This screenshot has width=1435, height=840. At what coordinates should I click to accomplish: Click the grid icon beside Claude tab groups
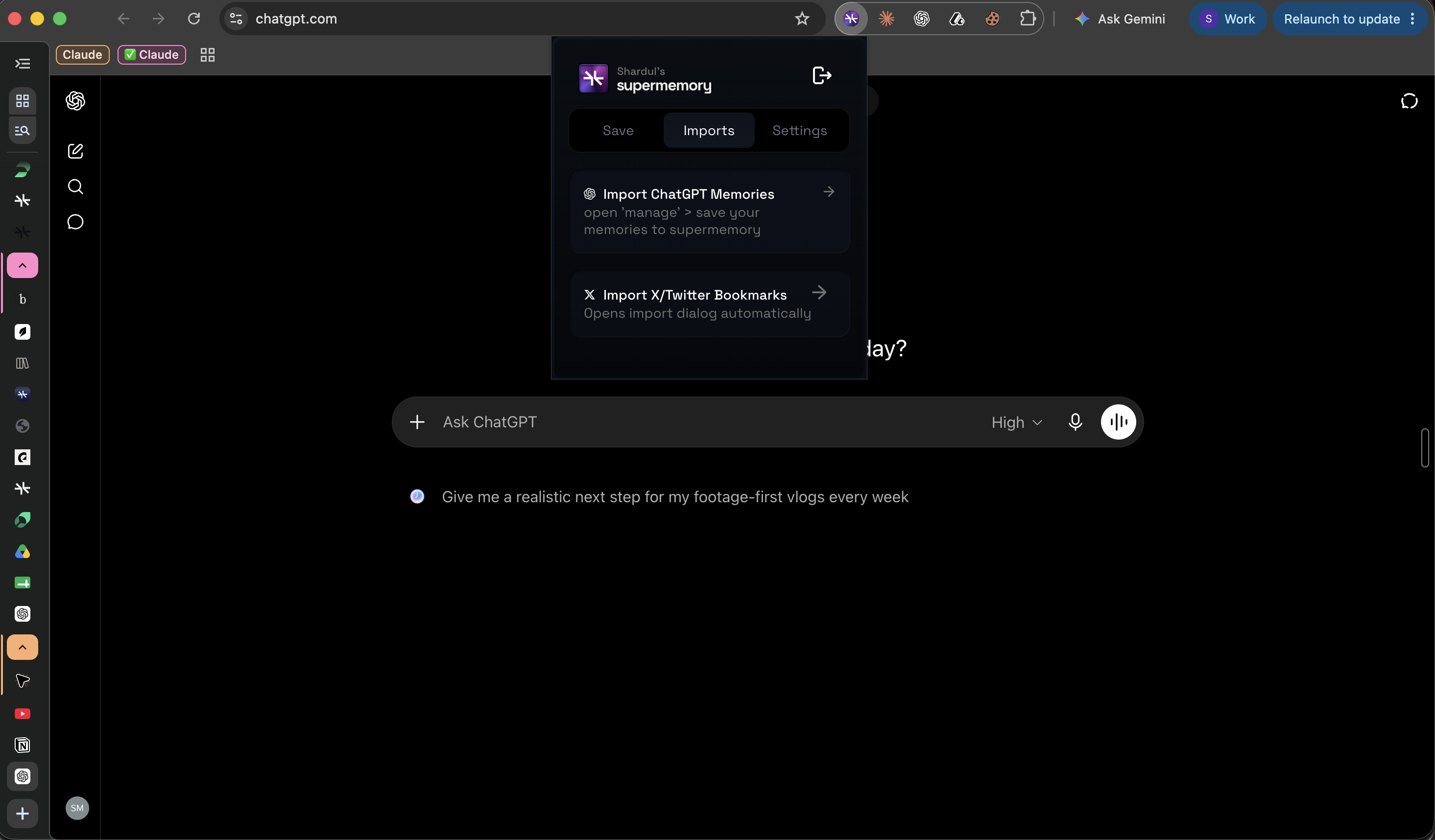pyautogui.click(x=207, y=55)
